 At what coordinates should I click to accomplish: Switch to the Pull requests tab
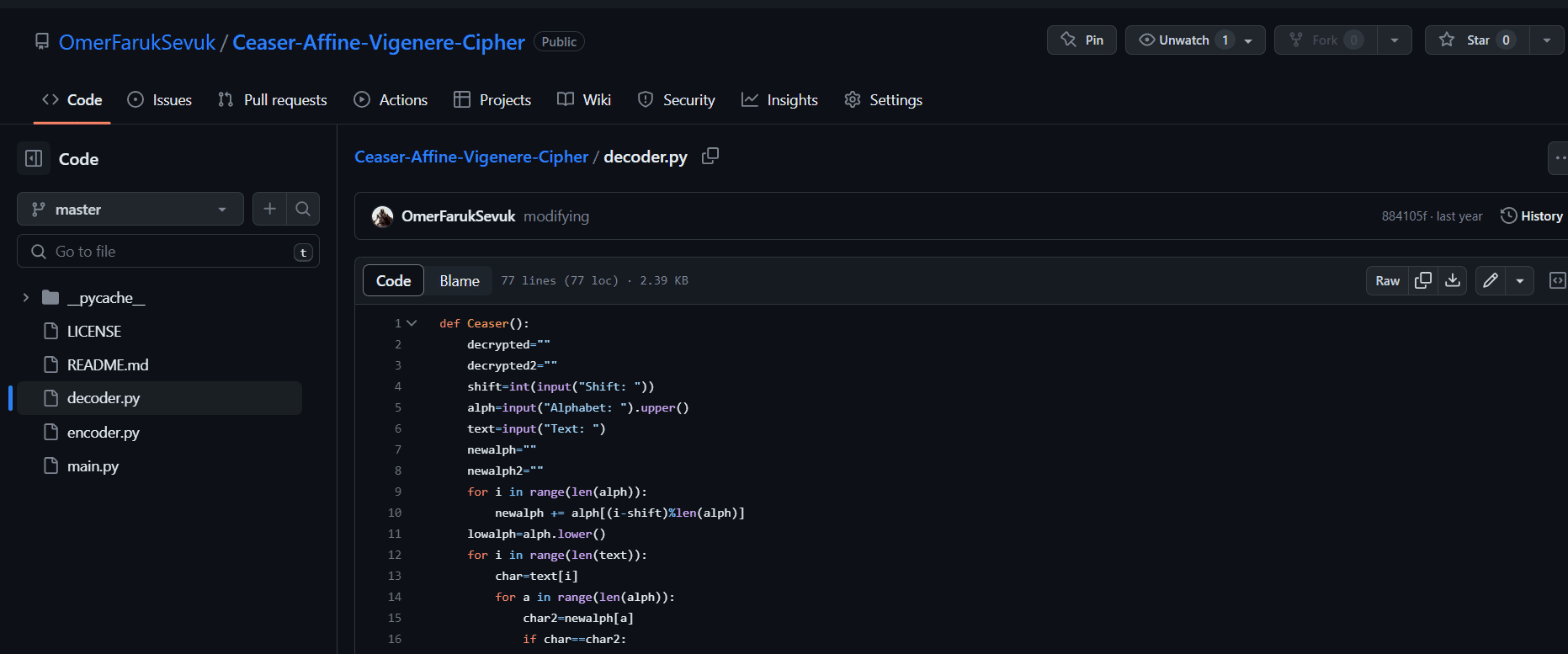(272, 99)
